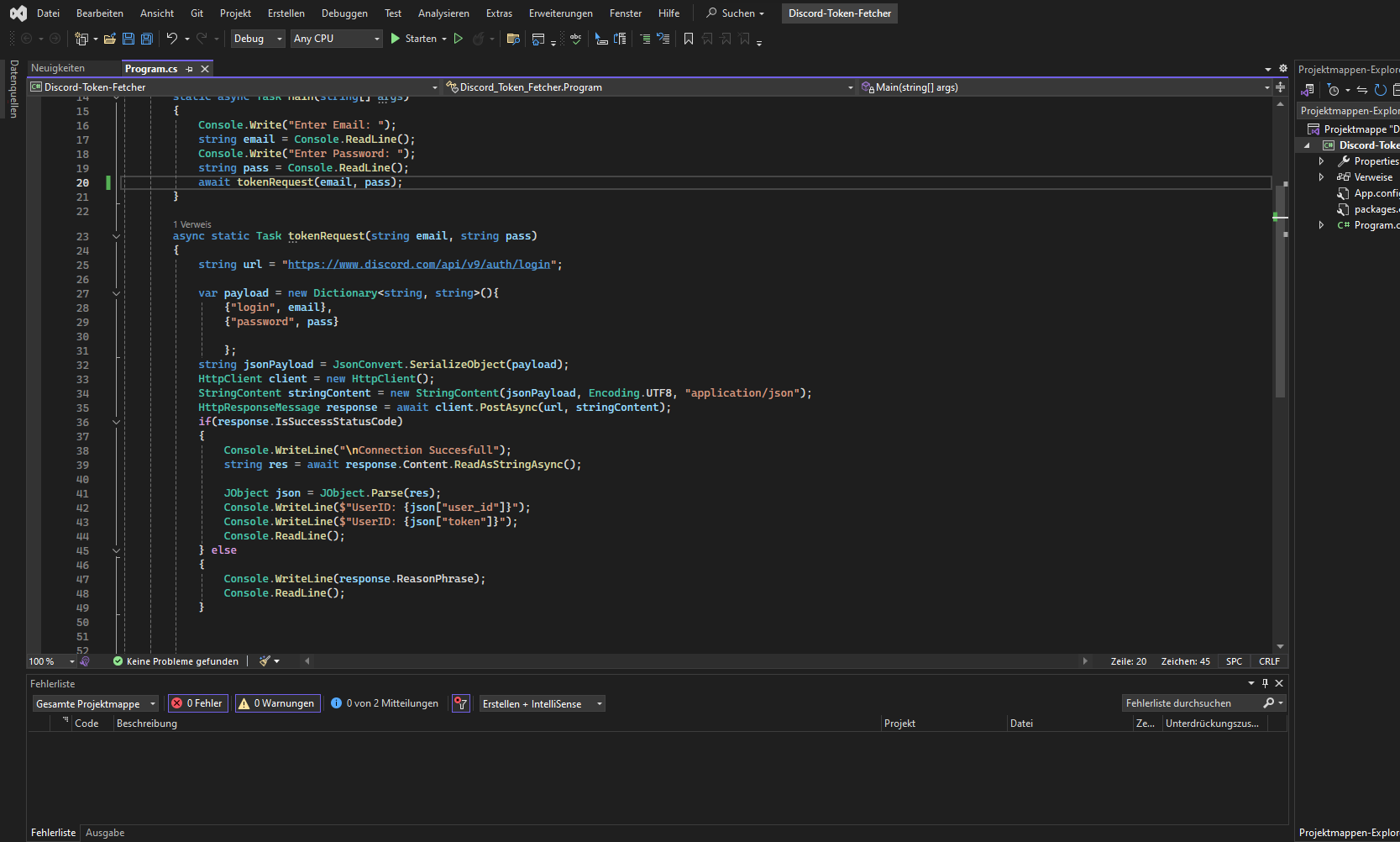Click the SPC indentation indicator
Image resolution: width=1400 pixels, height=842 pixels.
click(x=1234, y=661)
